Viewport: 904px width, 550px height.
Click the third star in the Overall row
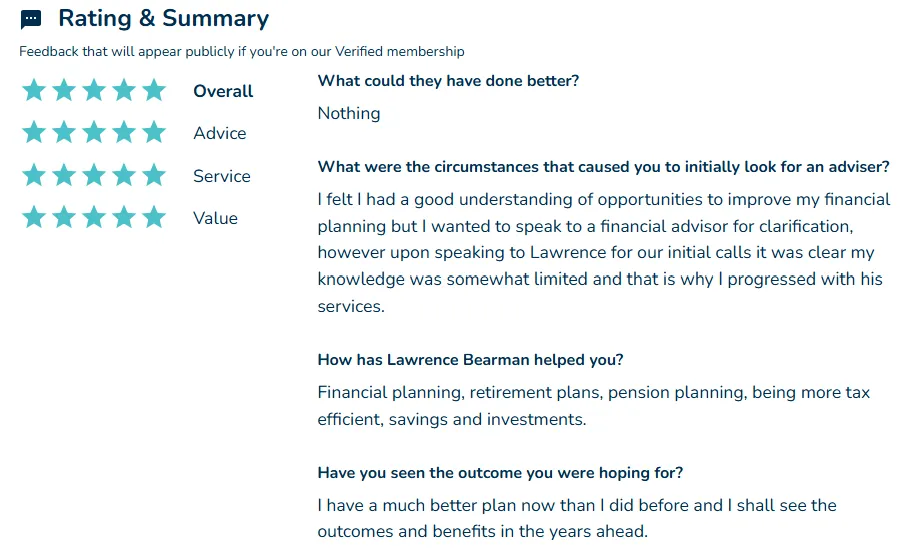pyautogui.click(x=94, y=90)
